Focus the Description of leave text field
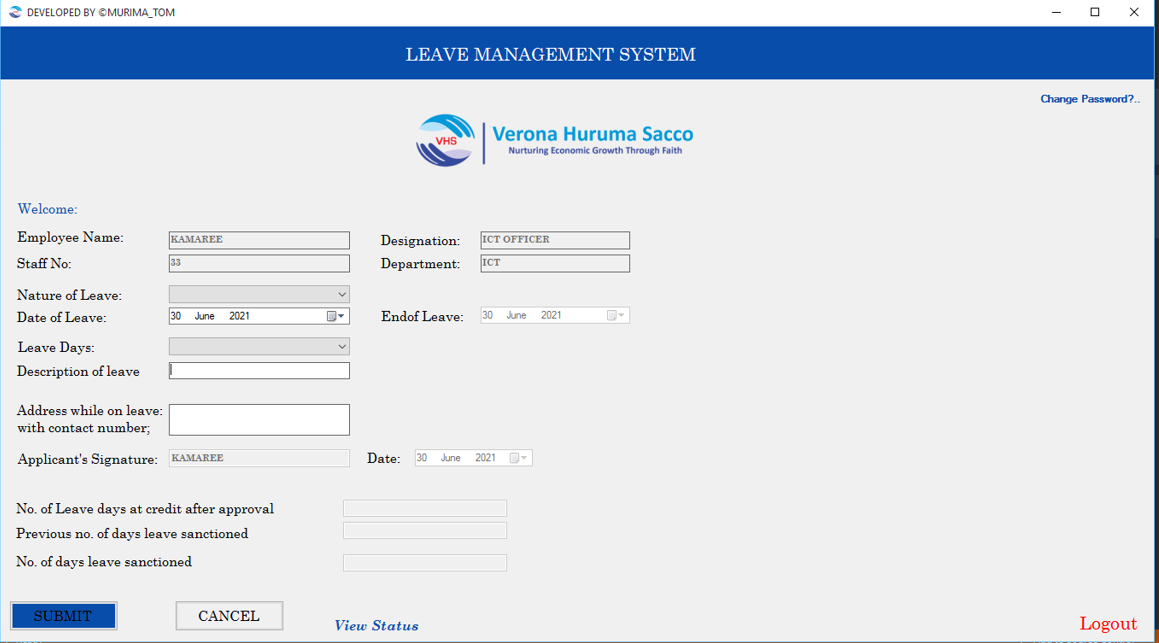 [x=259, y=371]
